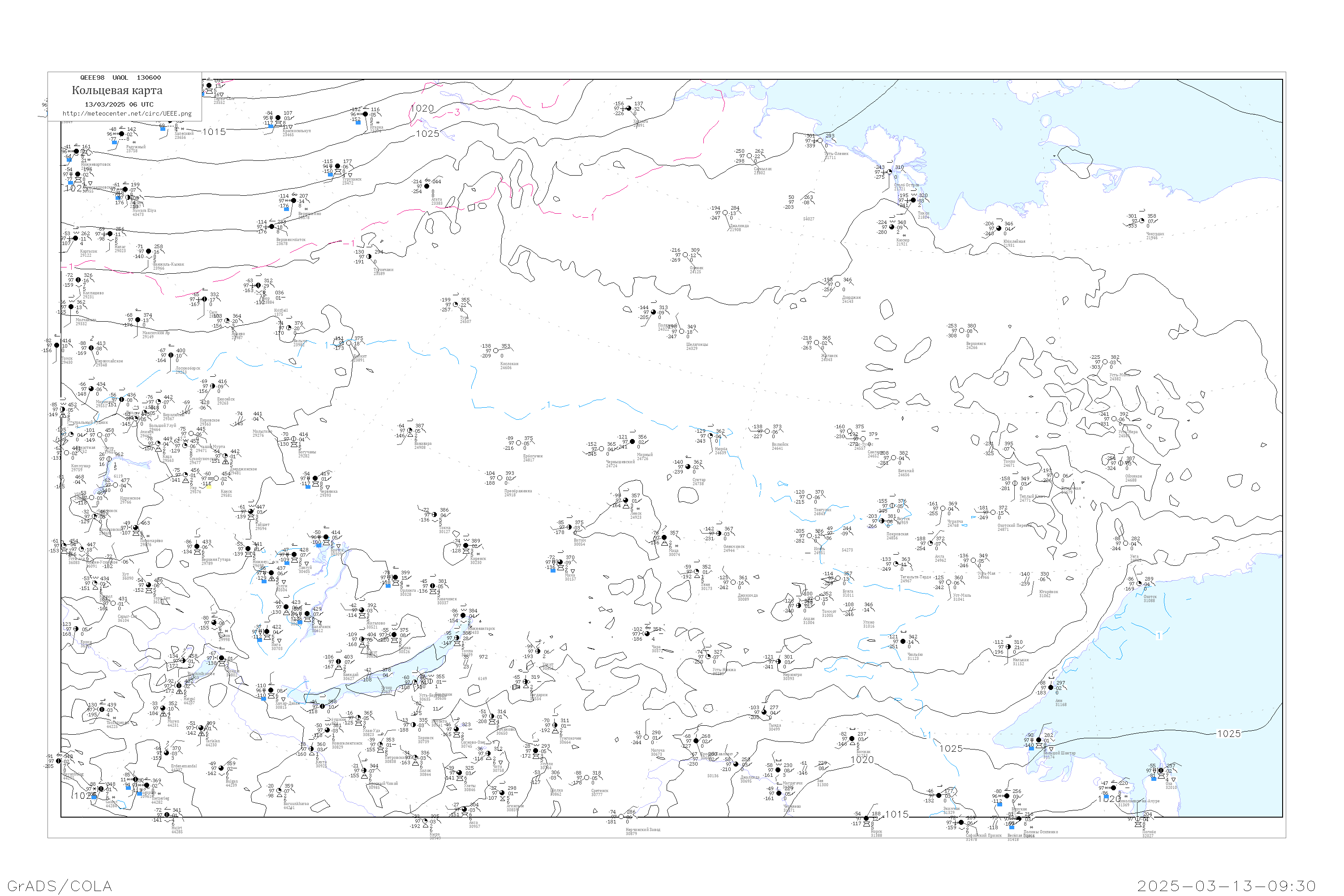
Task: Click the Аян station marker on coast
Action: (1050, 687)
